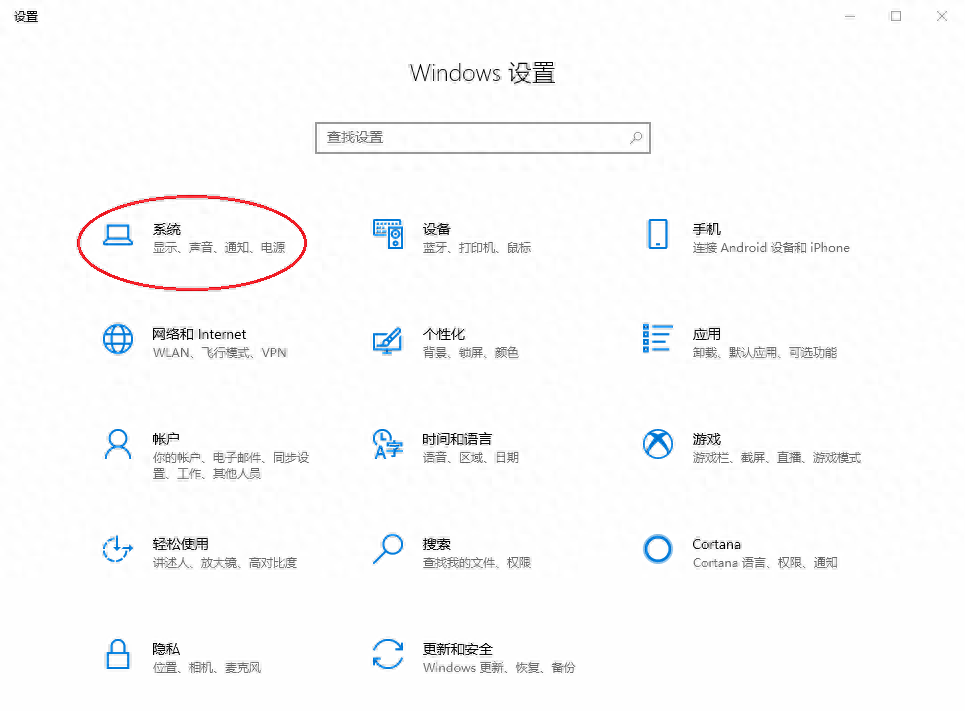Open the Devices (设备) keyboard icon
Image resolution: width=965 pixels, height=711 pixels.
coord(387,235)
